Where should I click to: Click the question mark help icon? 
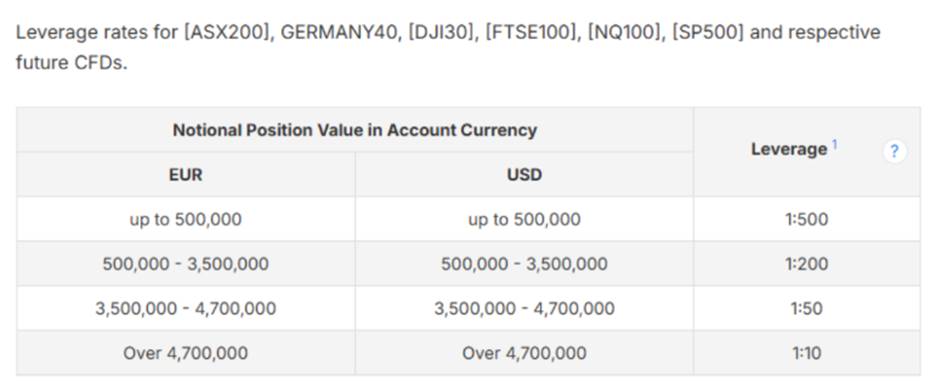coord(894,152)
